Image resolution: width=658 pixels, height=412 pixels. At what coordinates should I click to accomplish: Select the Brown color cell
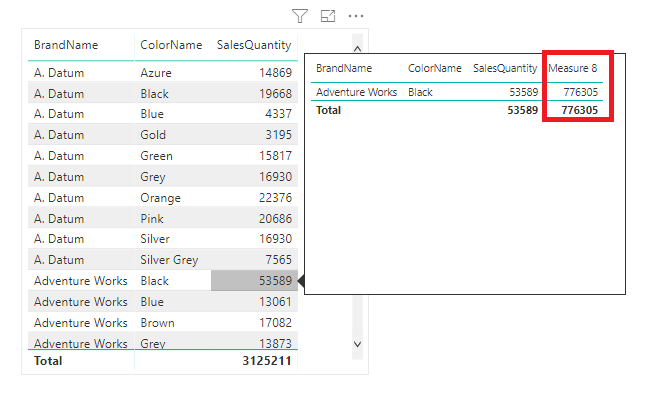[157, 323]
